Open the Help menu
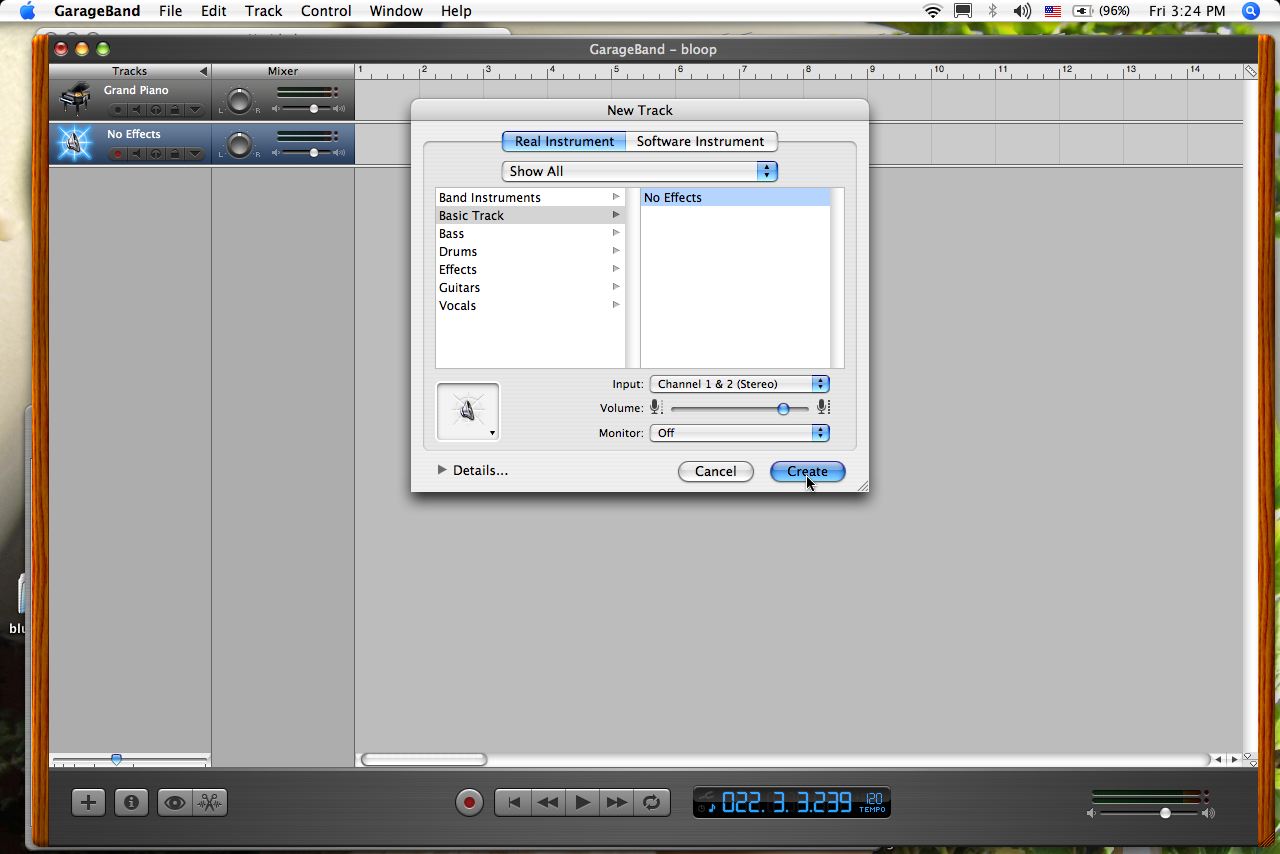The image size is (1280, 854). tap(456, 11)
